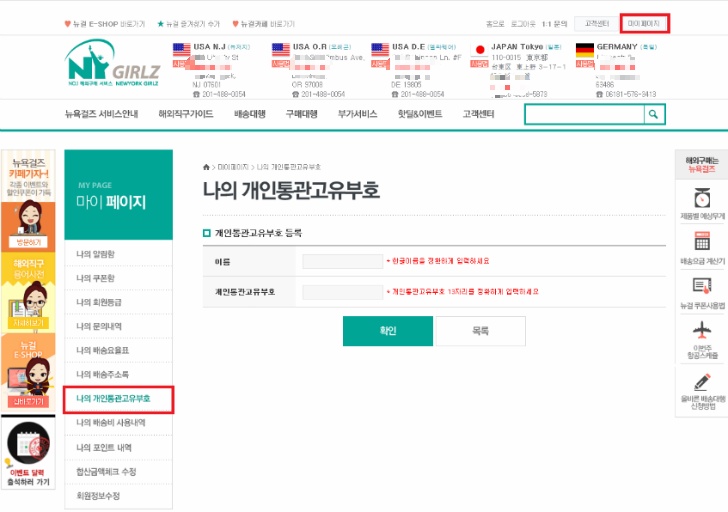Open the 고객센터 item in main navigation
The width and height of the screenshot is (728, 512).
tap(478, 114)
